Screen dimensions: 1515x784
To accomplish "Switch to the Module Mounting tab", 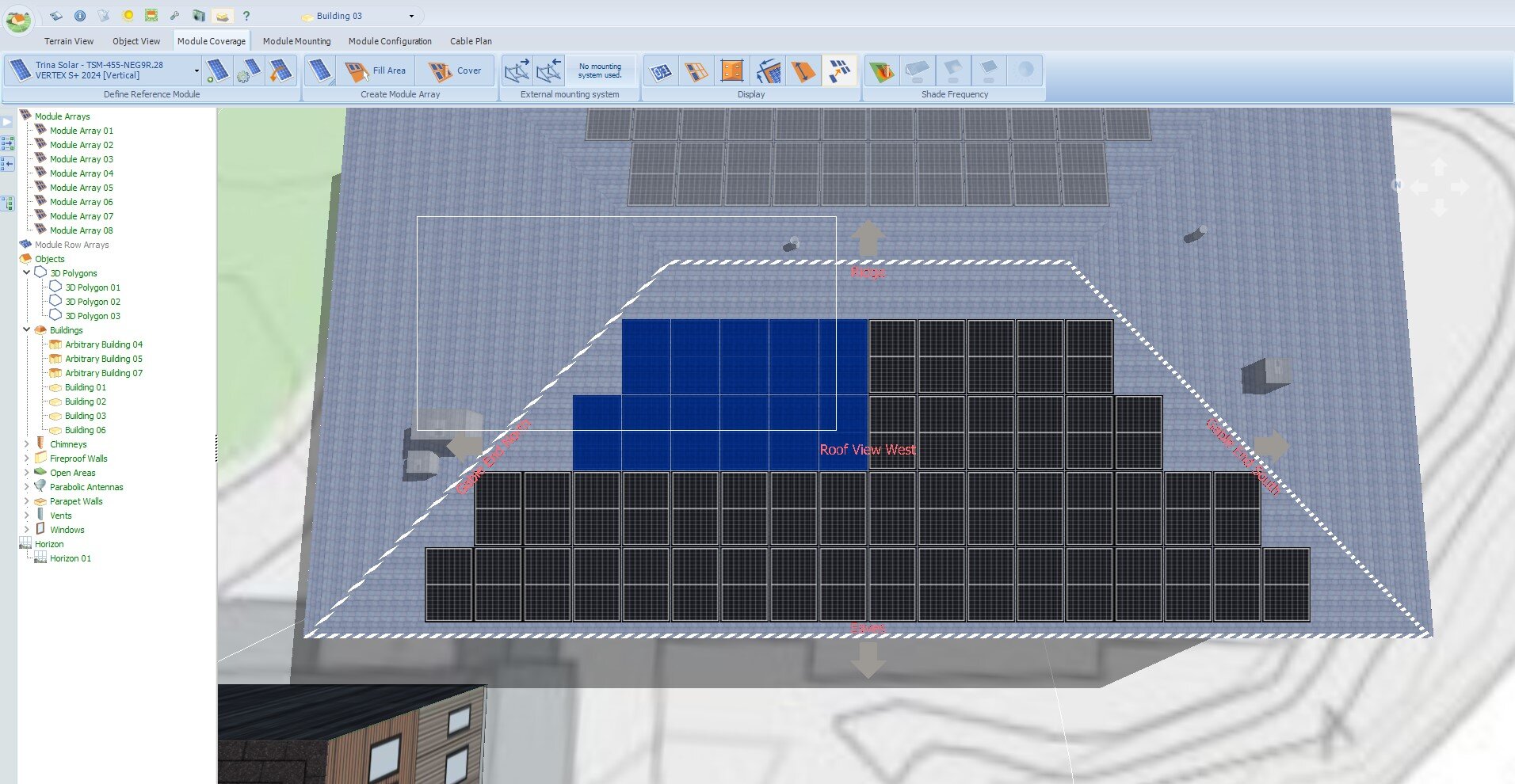I will pyautogui.click(x=296, y=41).
